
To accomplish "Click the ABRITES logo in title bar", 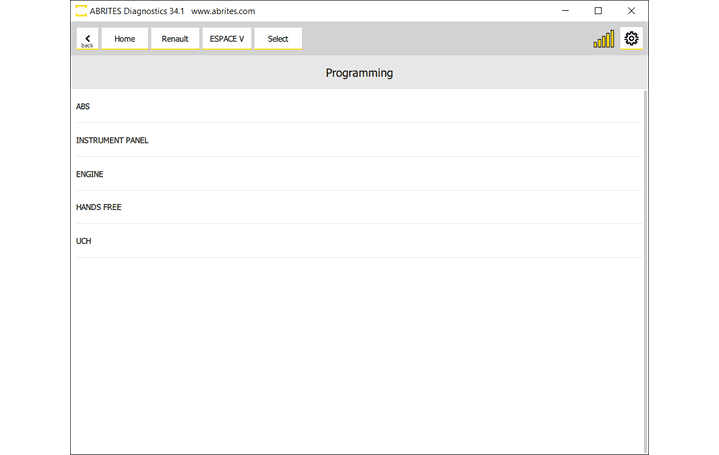I will (x=81, y=11).
